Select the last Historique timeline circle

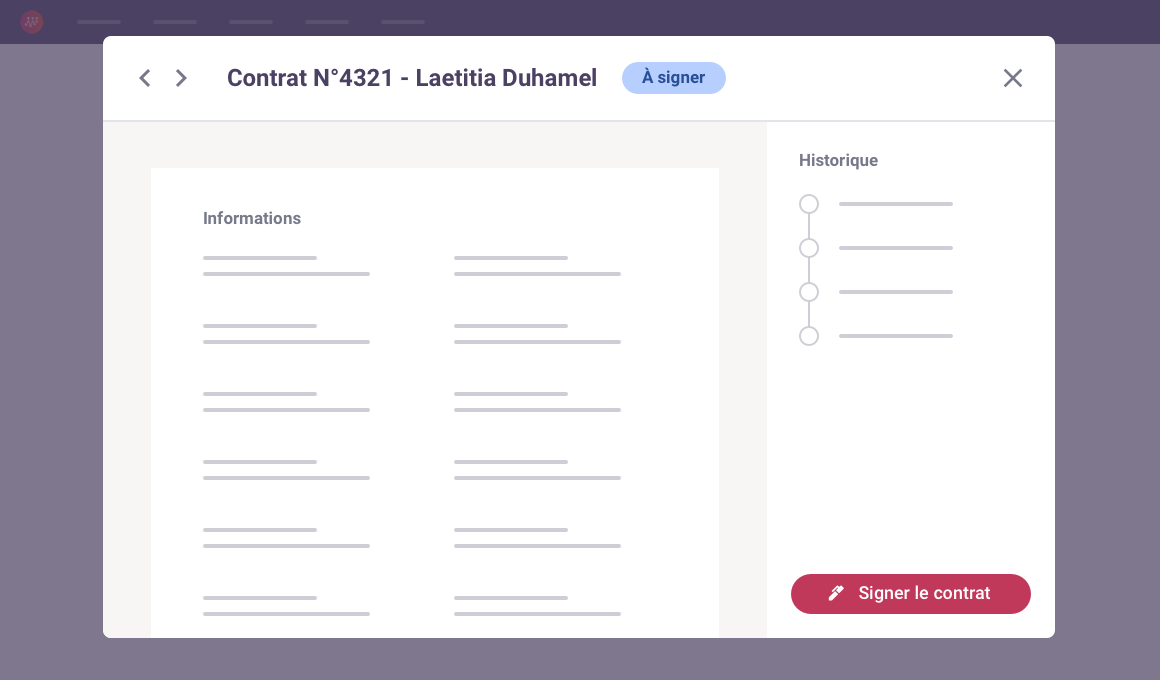pos(809,336)
